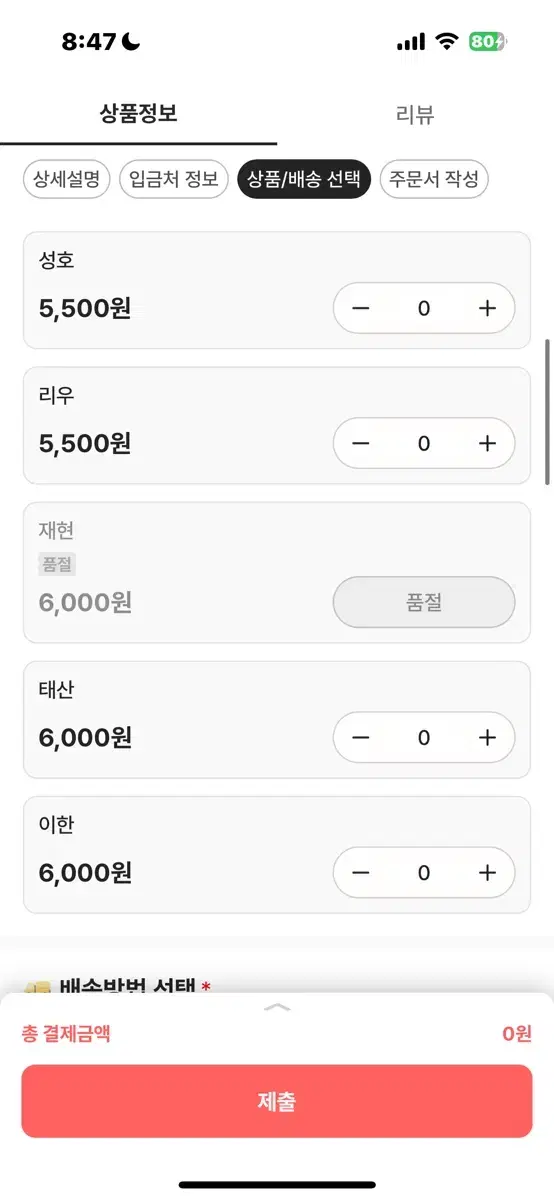Tap the 총 결제금액 total row

point(277,1034)
